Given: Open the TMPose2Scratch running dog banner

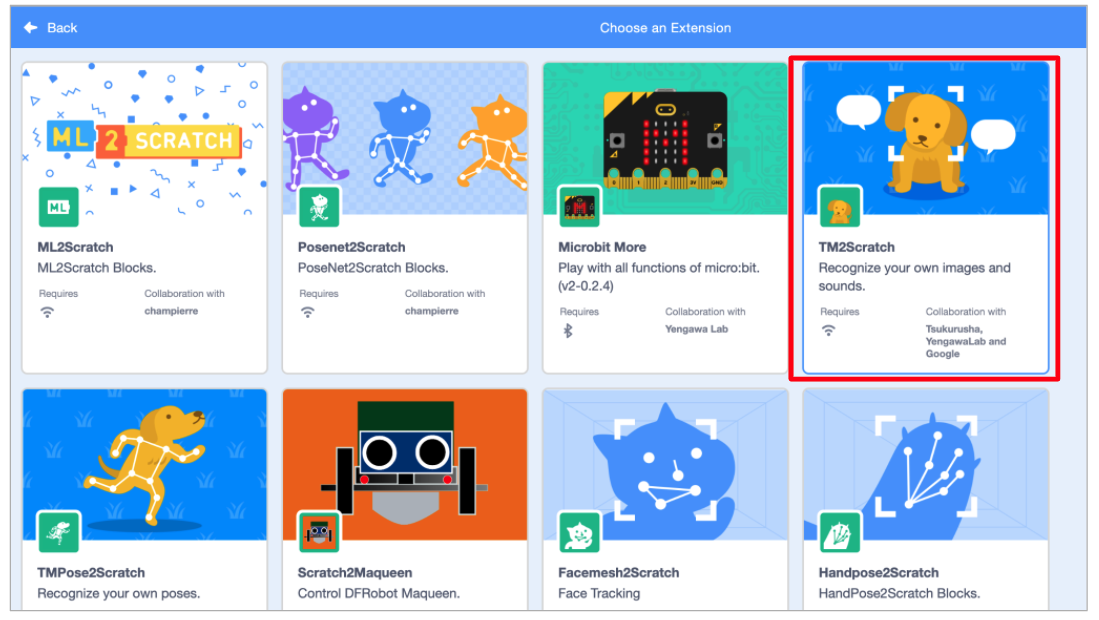Looking at the screenshot, I should click(144, 464).
